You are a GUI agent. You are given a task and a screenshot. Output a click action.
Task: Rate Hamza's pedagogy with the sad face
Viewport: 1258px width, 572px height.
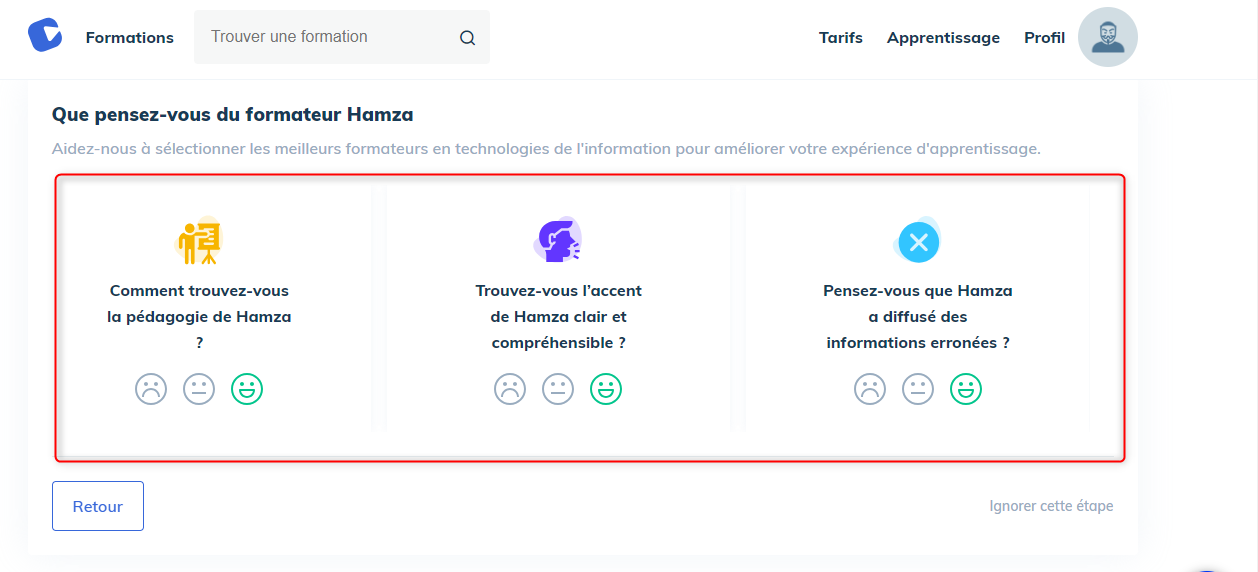tap(151, 389)
